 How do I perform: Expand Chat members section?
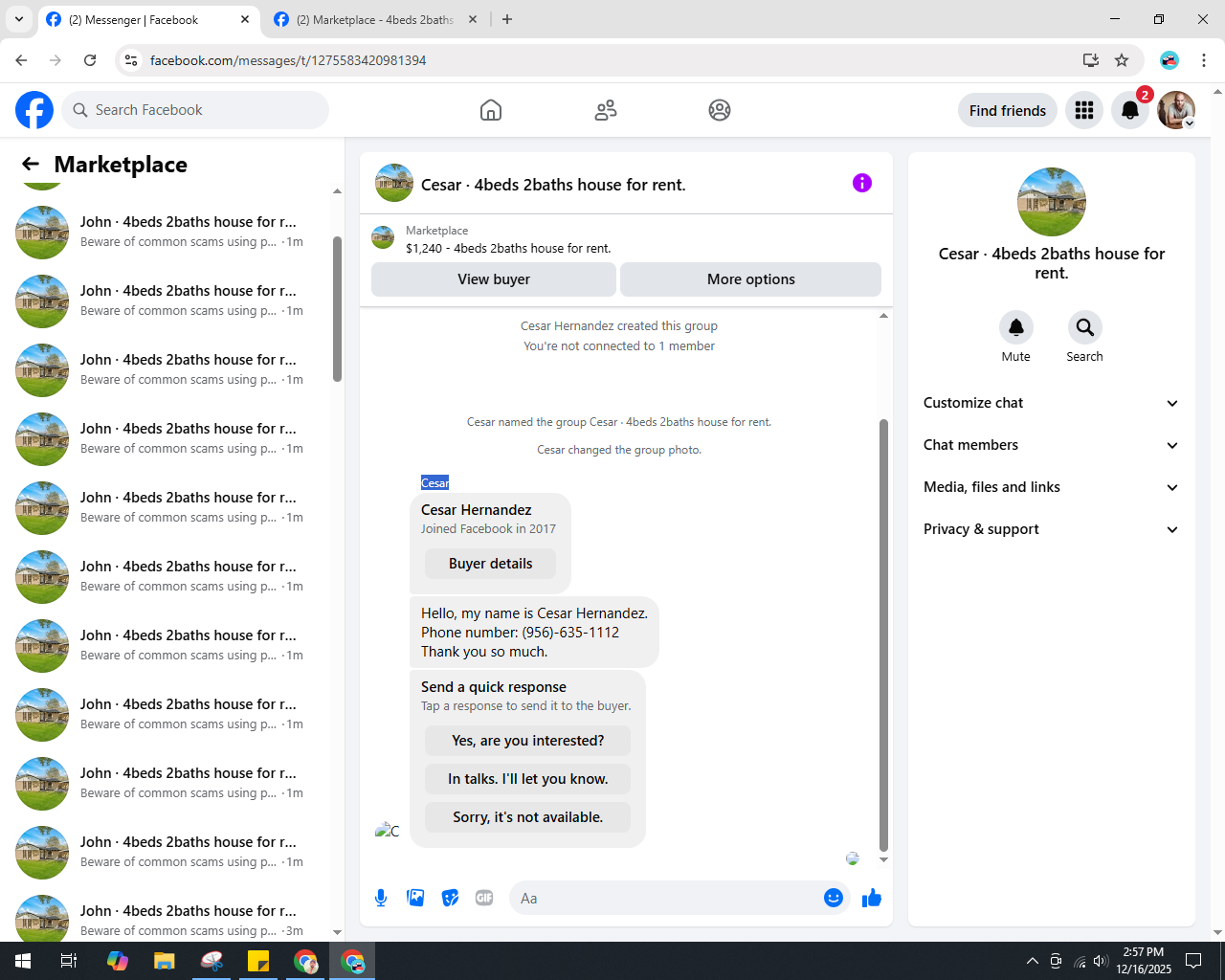pyautogui.click(x=1051, y=445)
